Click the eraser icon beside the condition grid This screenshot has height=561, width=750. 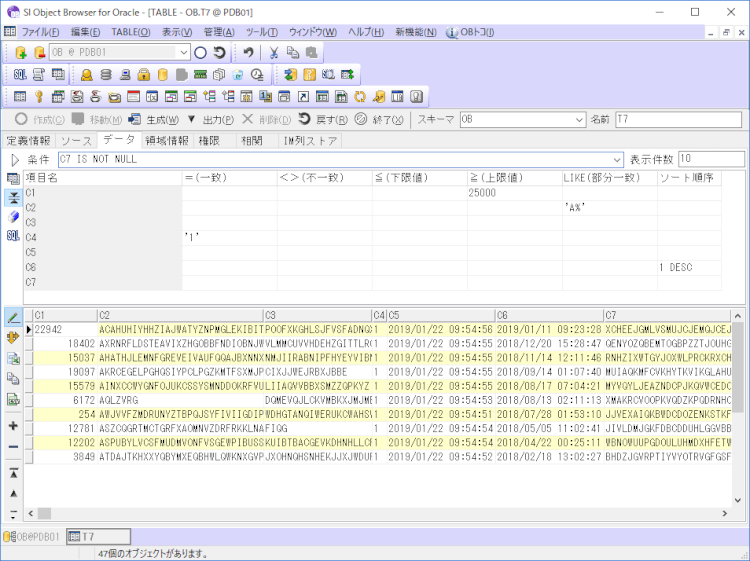tap(13, 216)
